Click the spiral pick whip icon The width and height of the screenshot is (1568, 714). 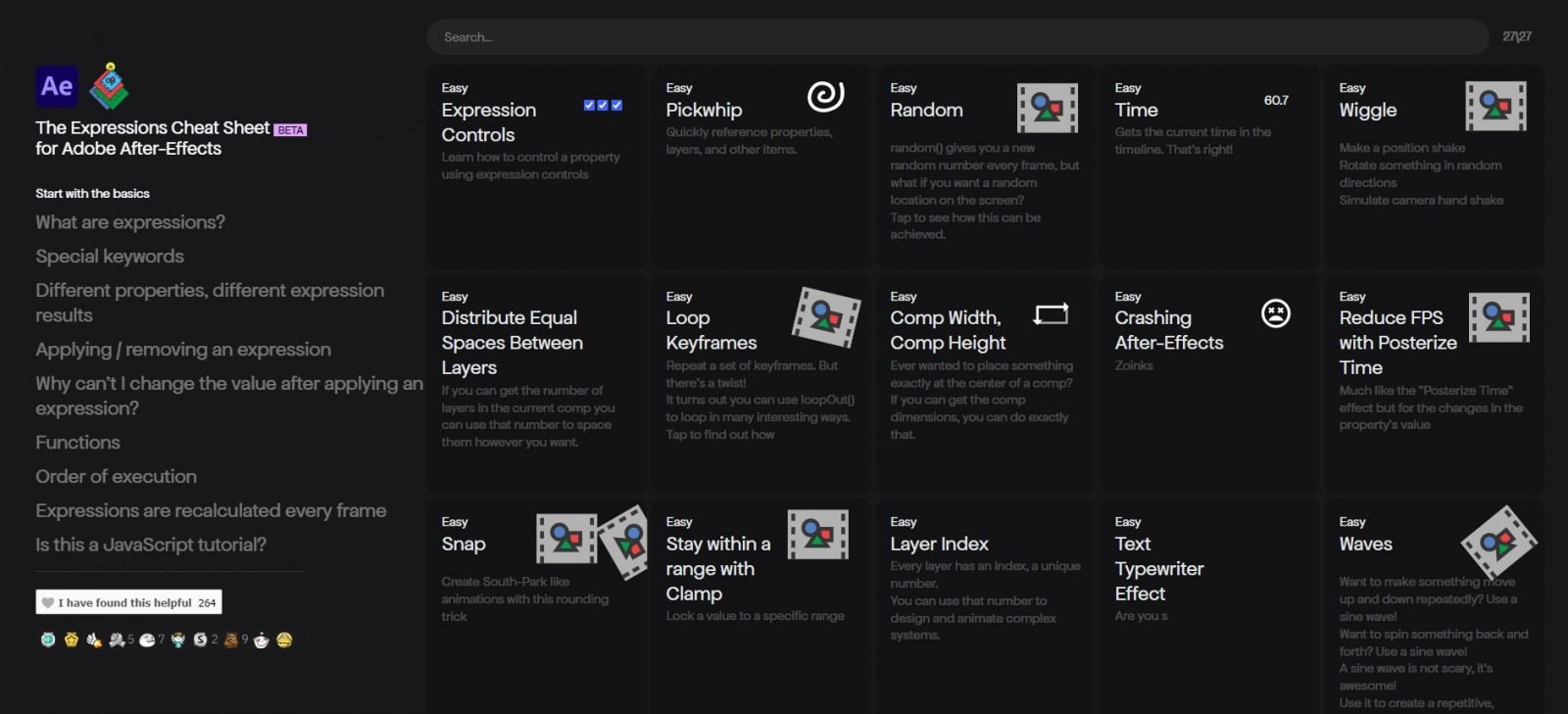tap(825, 96)
